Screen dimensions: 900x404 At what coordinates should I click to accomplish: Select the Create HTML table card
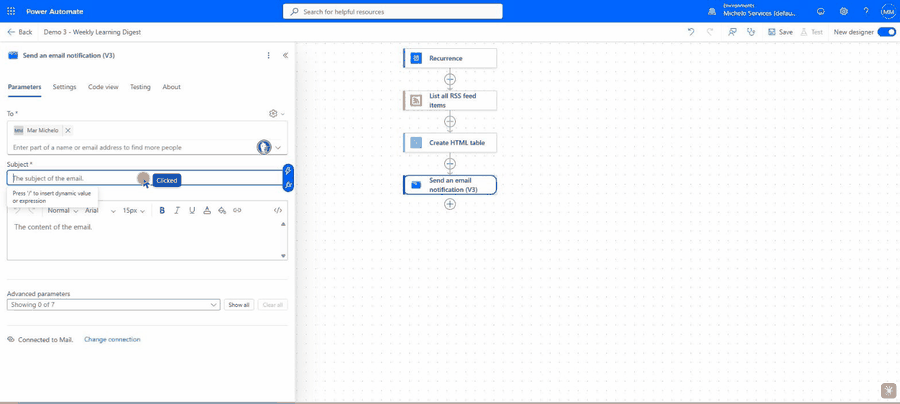pyautogui.click(x=450, y=143)
